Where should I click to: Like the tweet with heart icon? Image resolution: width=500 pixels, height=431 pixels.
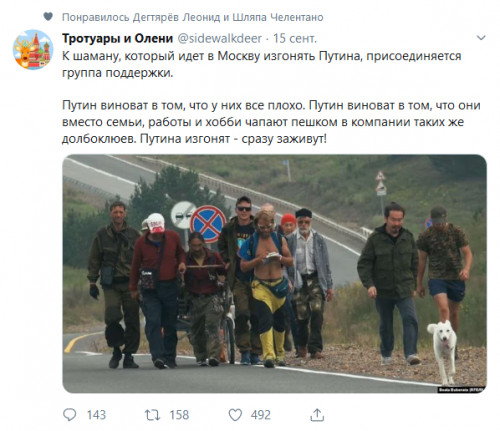tap(235, 415)
